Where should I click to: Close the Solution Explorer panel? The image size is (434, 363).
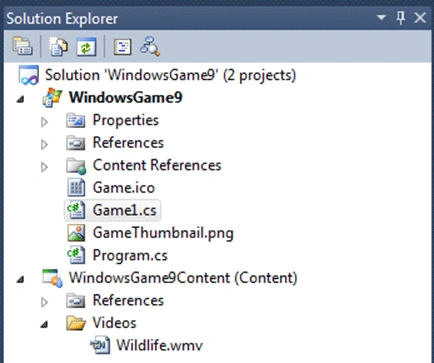[x=420, y=17]
